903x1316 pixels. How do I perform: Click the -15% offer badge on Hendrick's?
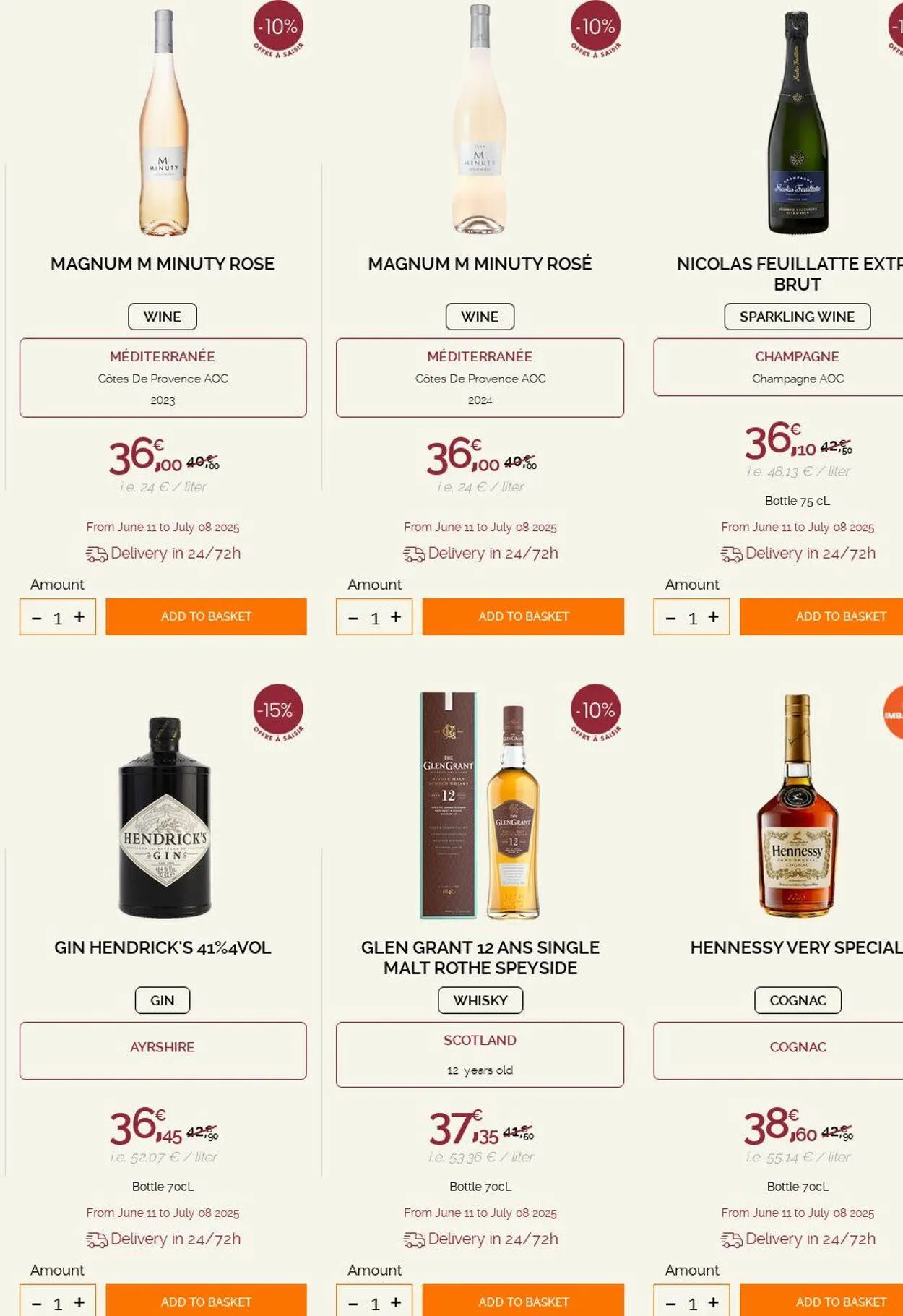point(278,712)
